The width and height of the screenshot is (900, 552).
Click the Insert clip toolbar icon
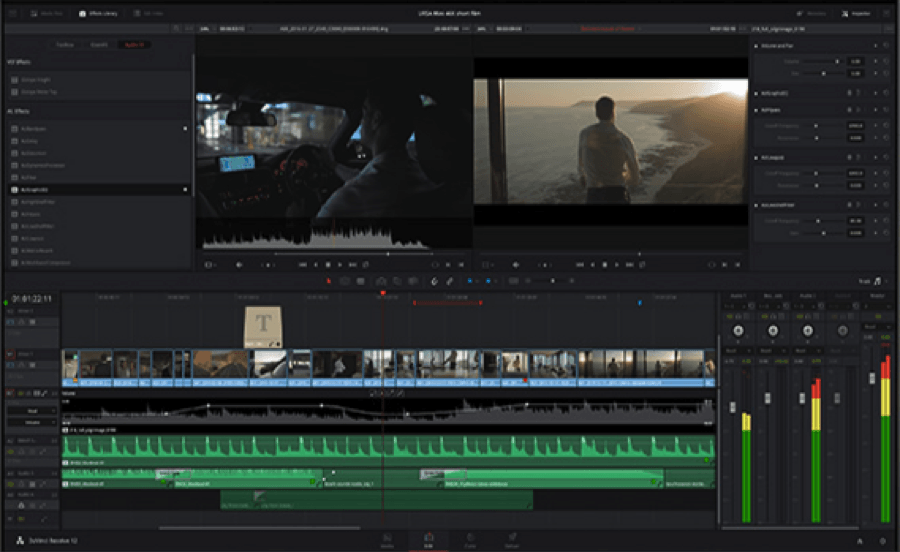pos(381,281)
